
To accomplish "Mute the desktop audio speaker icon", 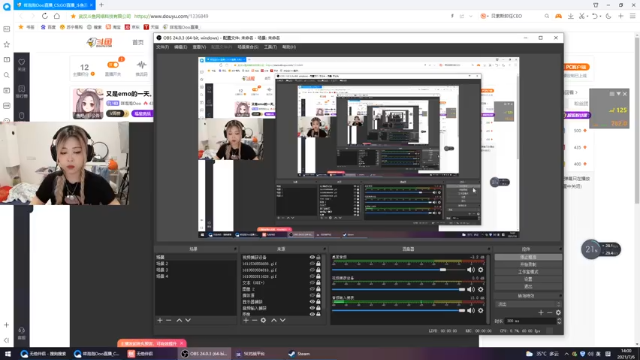I will [x=471, y=270].
